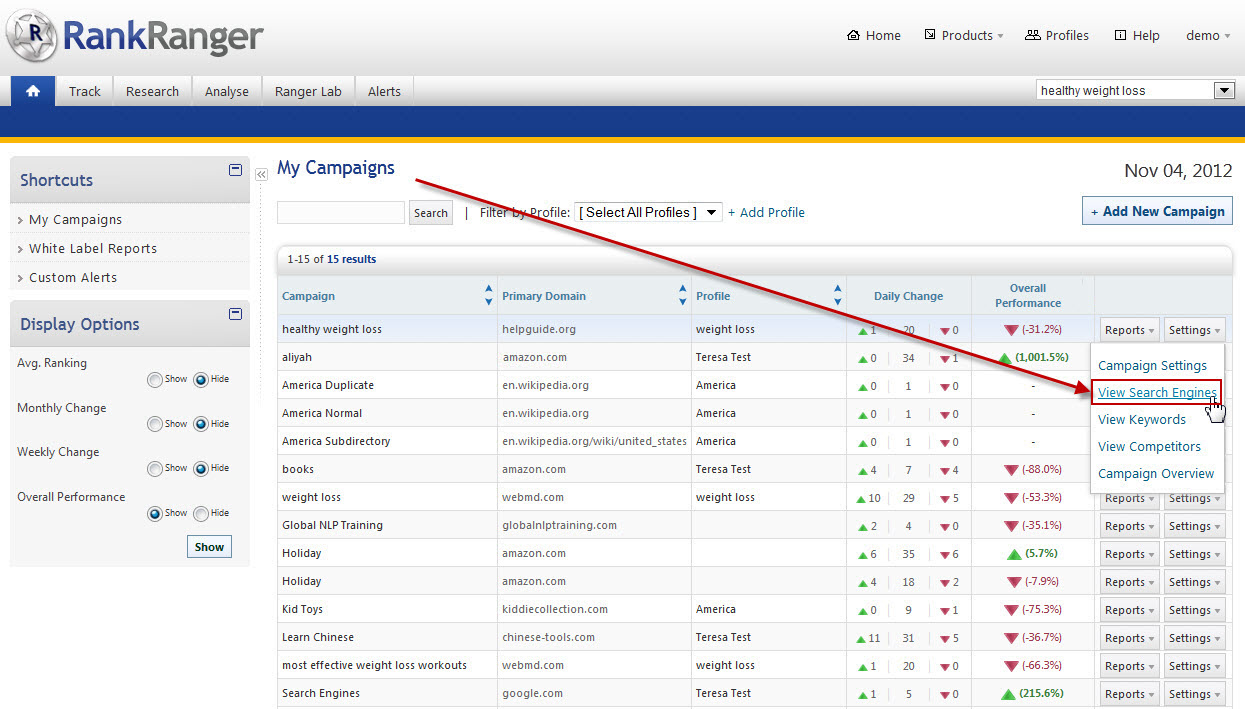Open Reports dropdown for healthy weight loss
Image resolution: width=1245 pixels, height=709 pixels.
[x=1130, y=330]
